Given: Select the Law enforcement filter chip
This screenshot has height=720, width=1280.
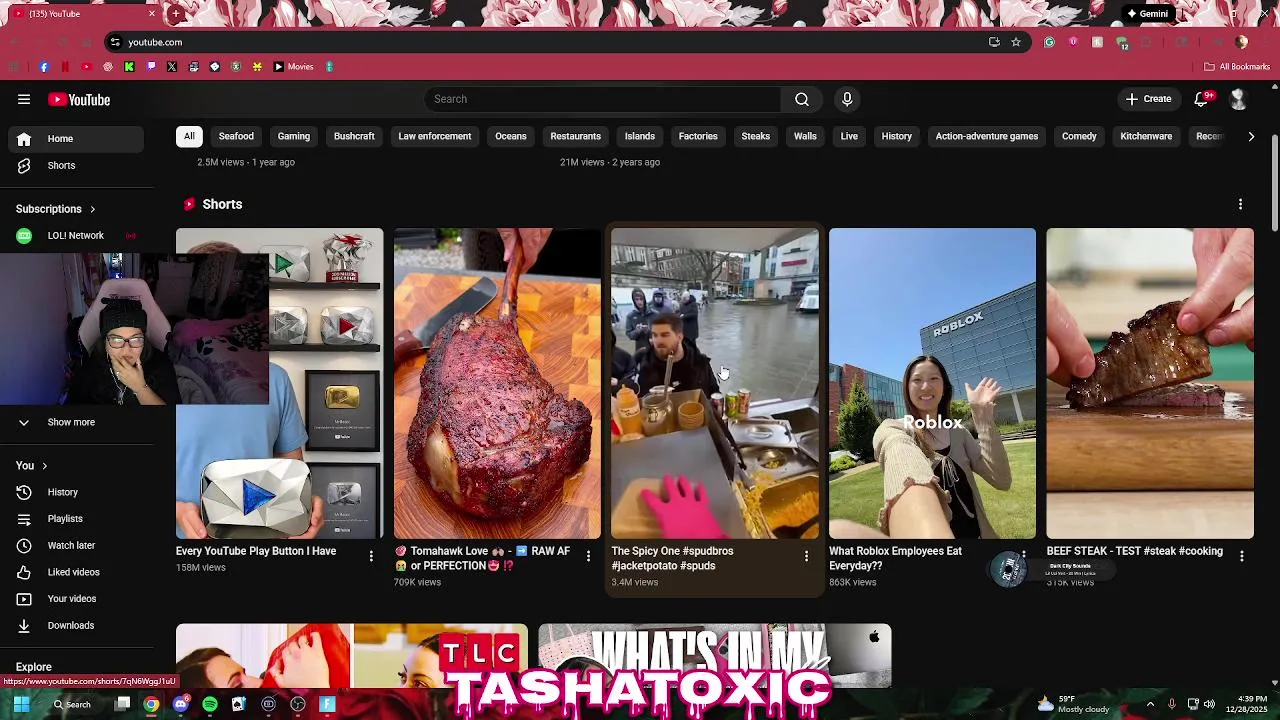Looking at the screenshot, I should coord(435,136).
